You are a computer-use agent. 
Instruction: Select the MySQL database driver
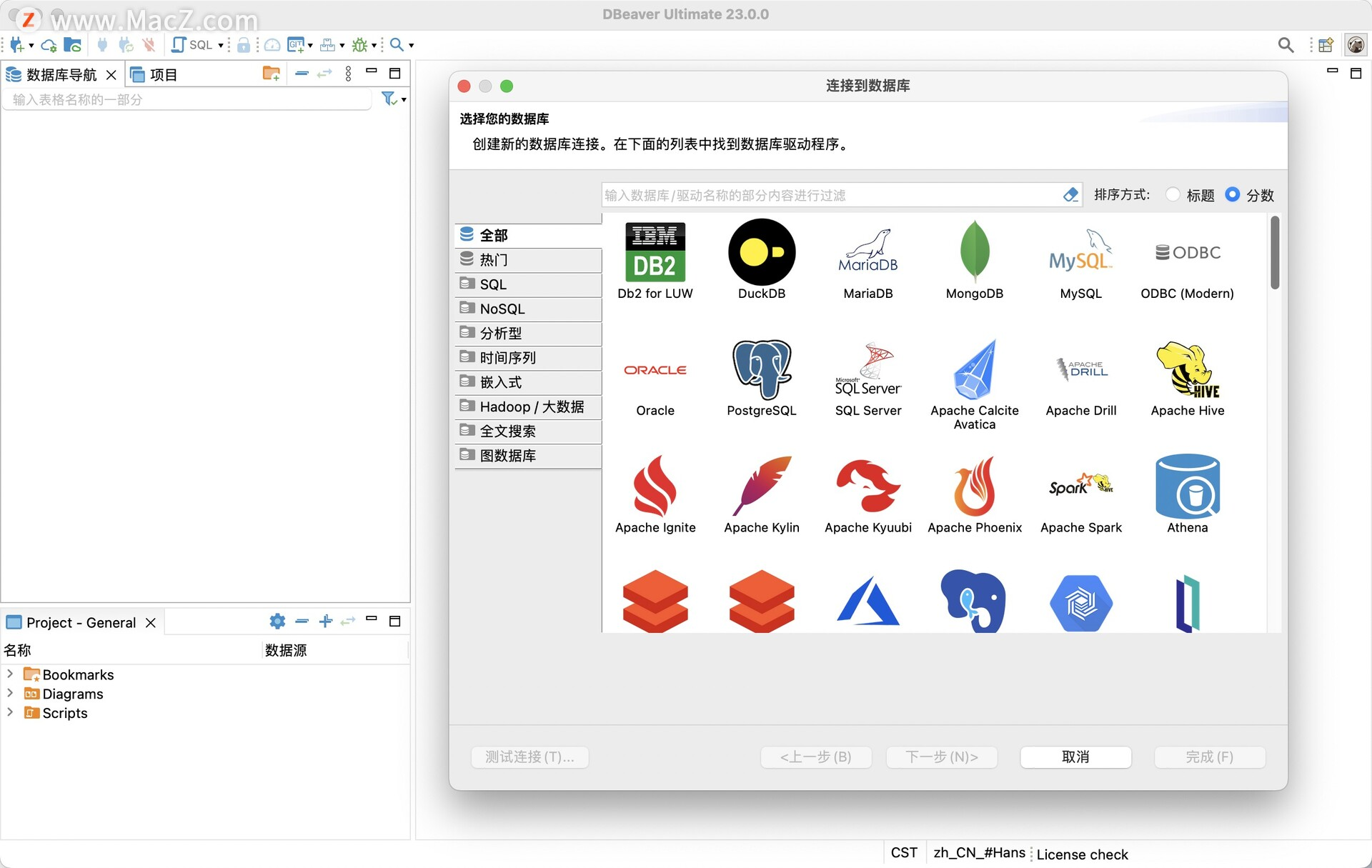click(x=1080, y=261)
